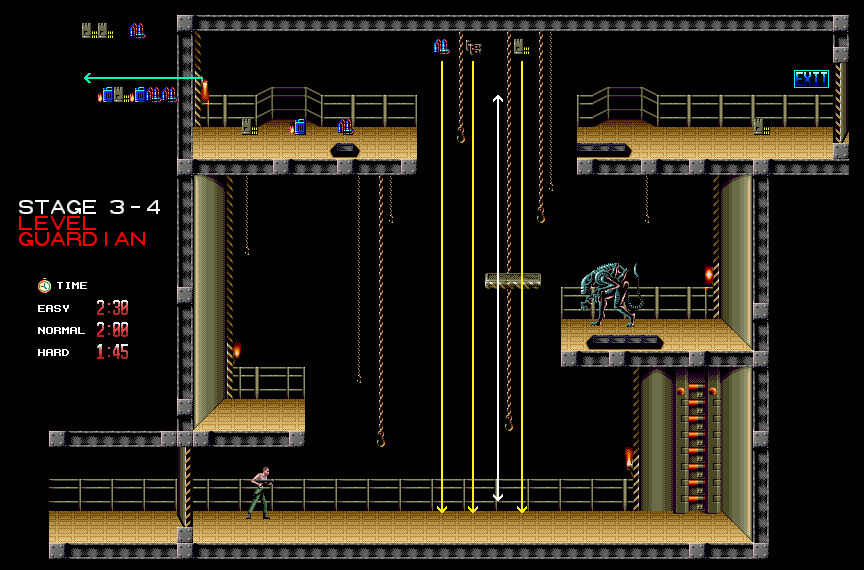The image size is (864, 570).
Task: Click the wall lamp right of the alien
Action: click(x=709, y=275)
